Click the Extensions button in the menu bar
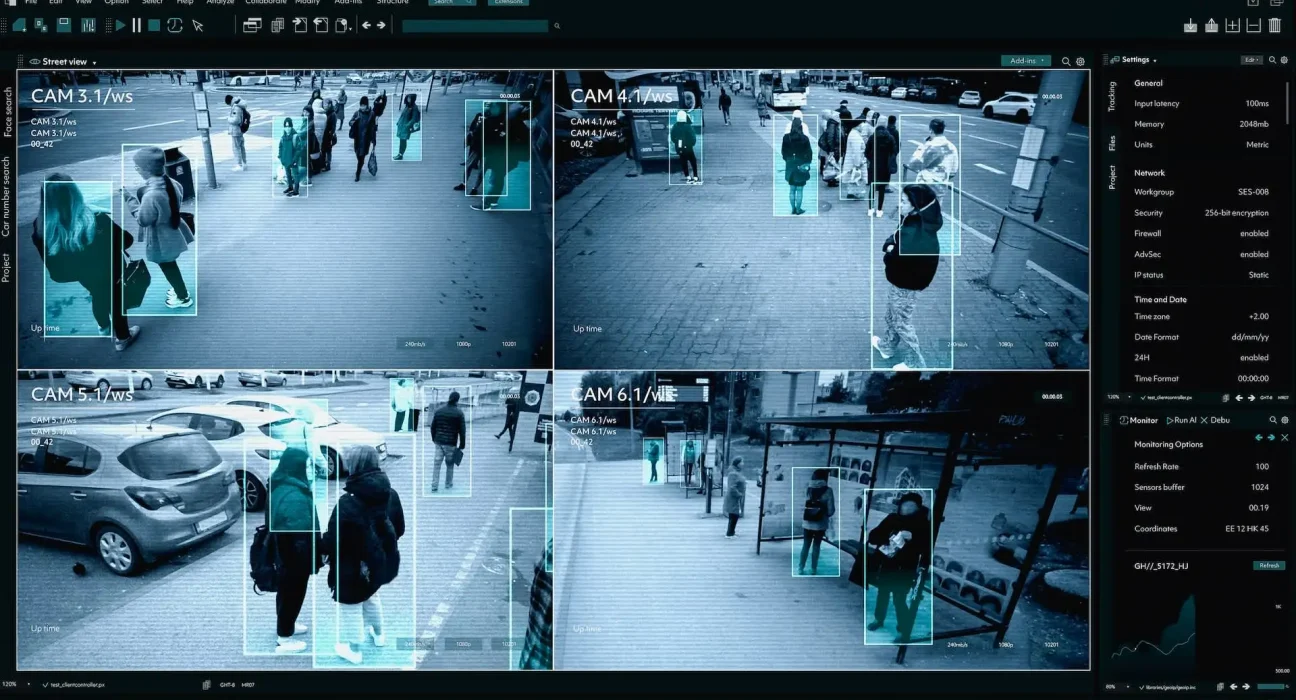Screen dimensions: 1296x700 (x=510, y=2)
